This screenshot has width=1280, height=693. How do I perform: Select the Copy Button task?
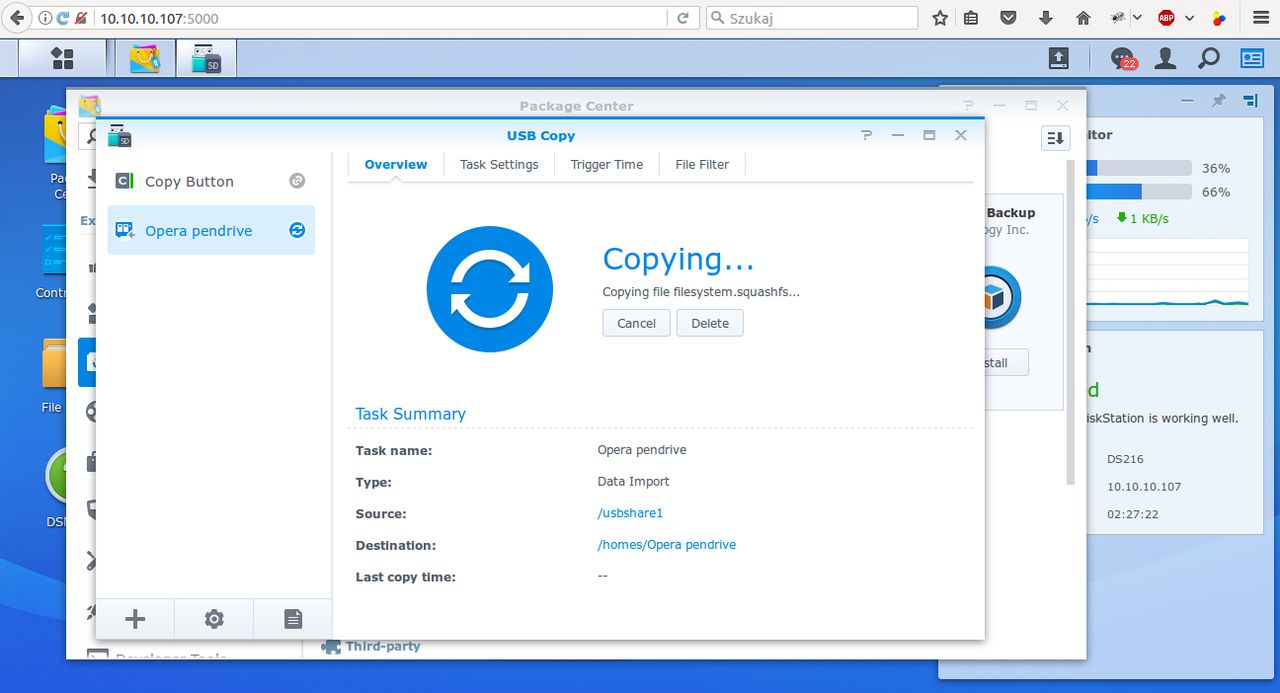[x=211, y=181]
